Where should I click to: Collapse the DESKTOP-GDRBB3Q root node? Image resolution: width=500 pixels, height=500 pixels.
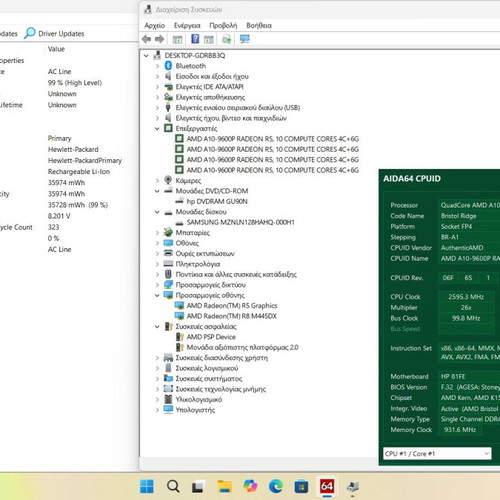[x=146, y=55]
